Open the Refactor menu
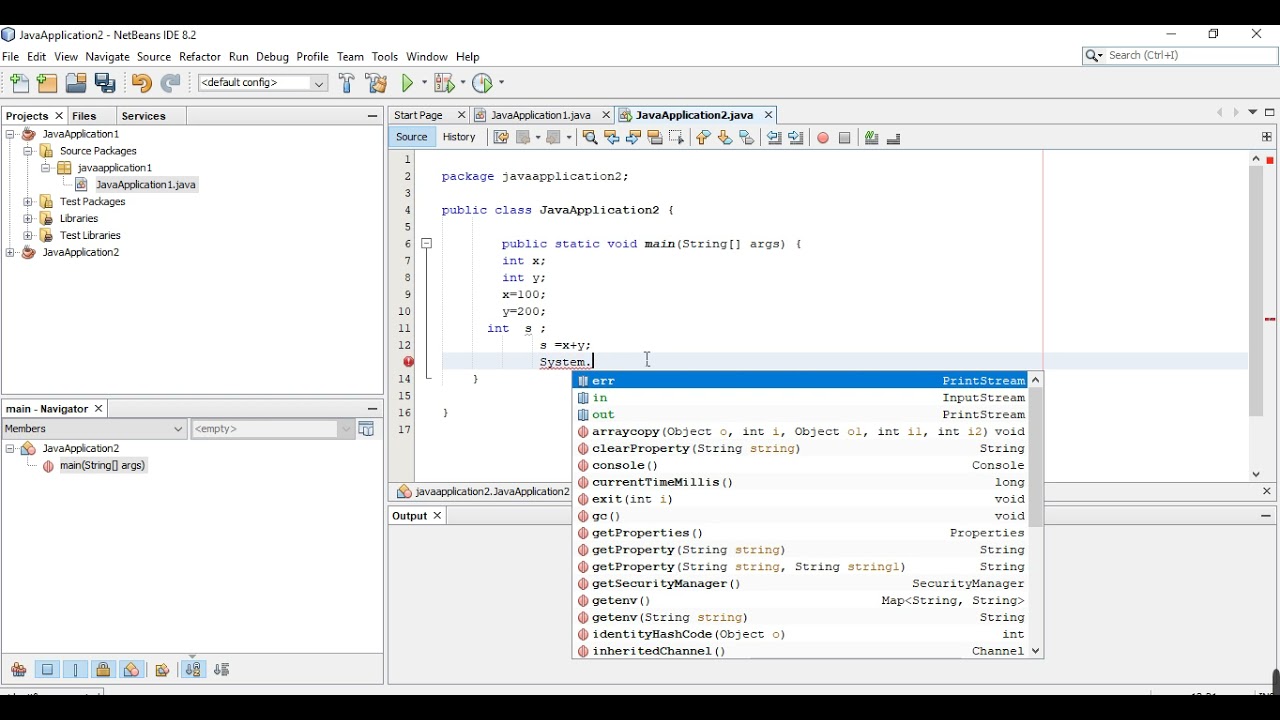The width and height of the screenshot is (1280, 720). click(x=200, y=57)
